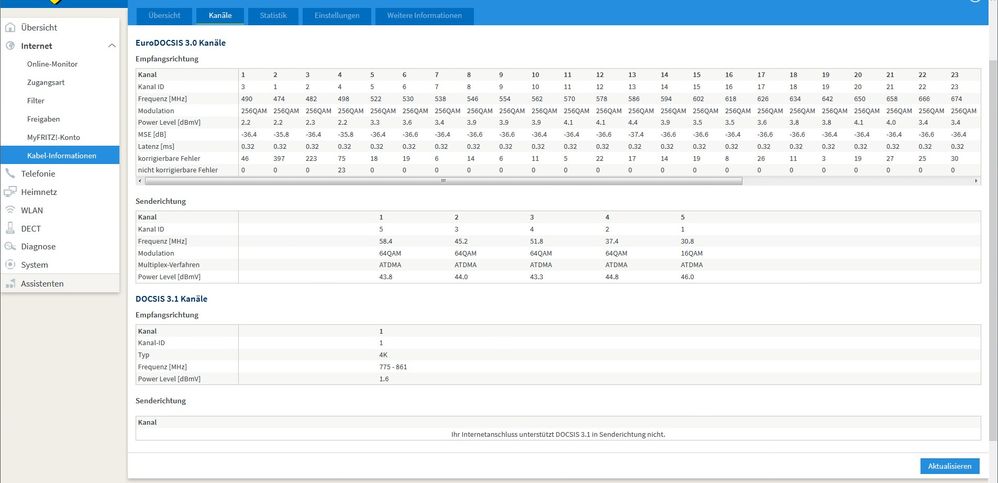The image size is (998, 483).
Task: Click the Telefonie phone icon
Action: coord(10,174)
